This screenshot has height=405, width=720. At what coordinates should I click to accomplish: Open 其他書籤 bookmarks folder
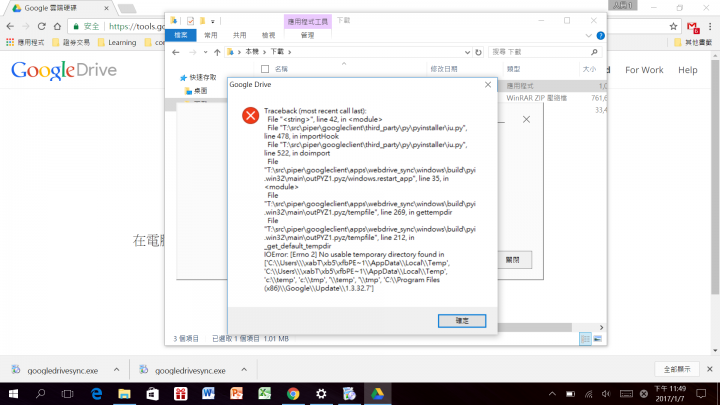(693, 42)
